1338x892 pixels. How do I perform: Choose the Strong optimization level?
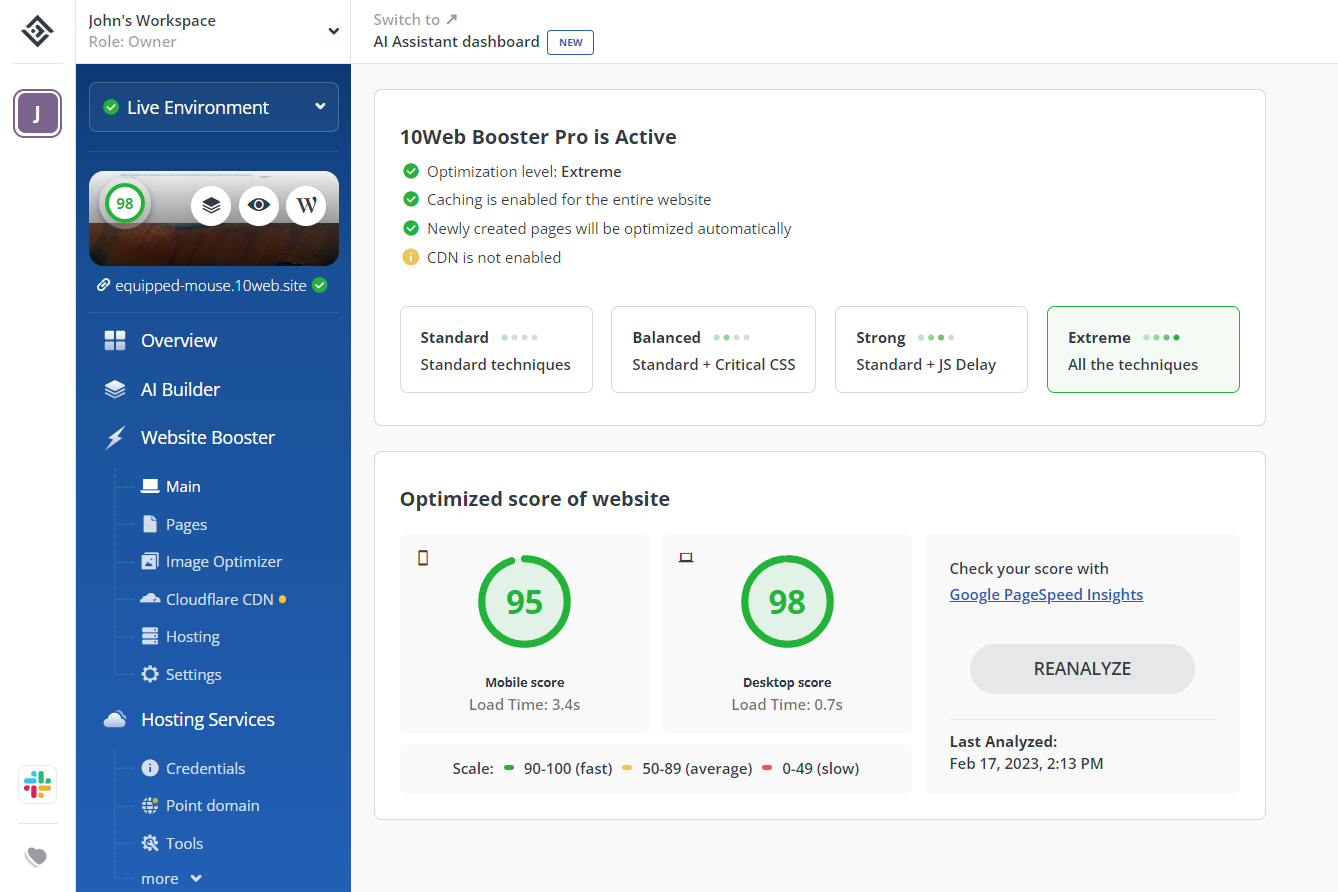tap(931, 350)
